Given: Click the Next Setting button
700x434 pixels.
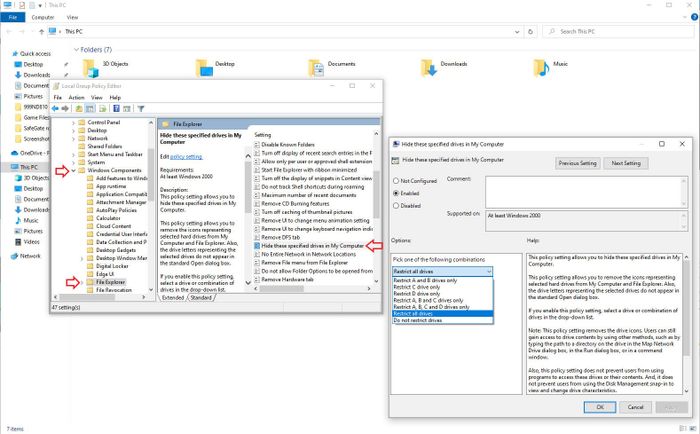Looking at the screenshot, I should coord(626,163).
